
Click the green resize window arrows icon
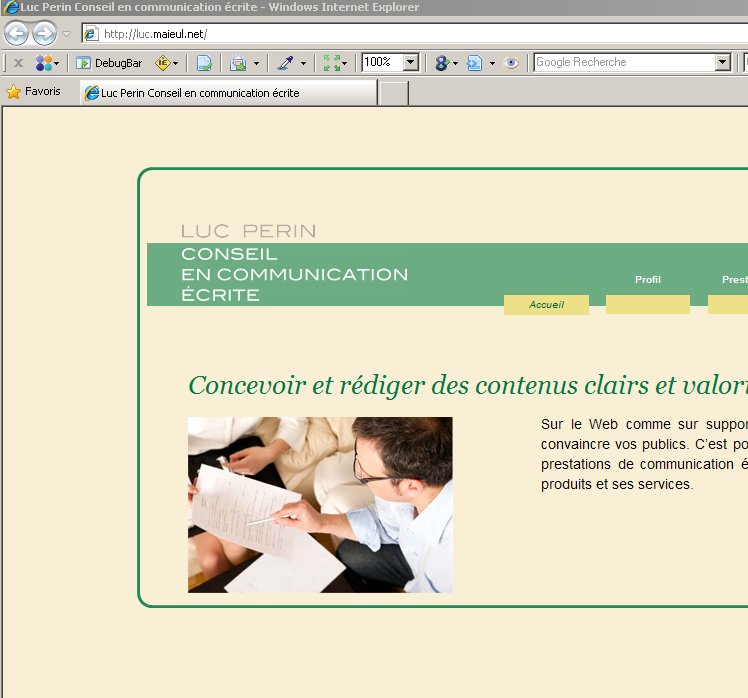pyautogui.click(x=332, y=63)
